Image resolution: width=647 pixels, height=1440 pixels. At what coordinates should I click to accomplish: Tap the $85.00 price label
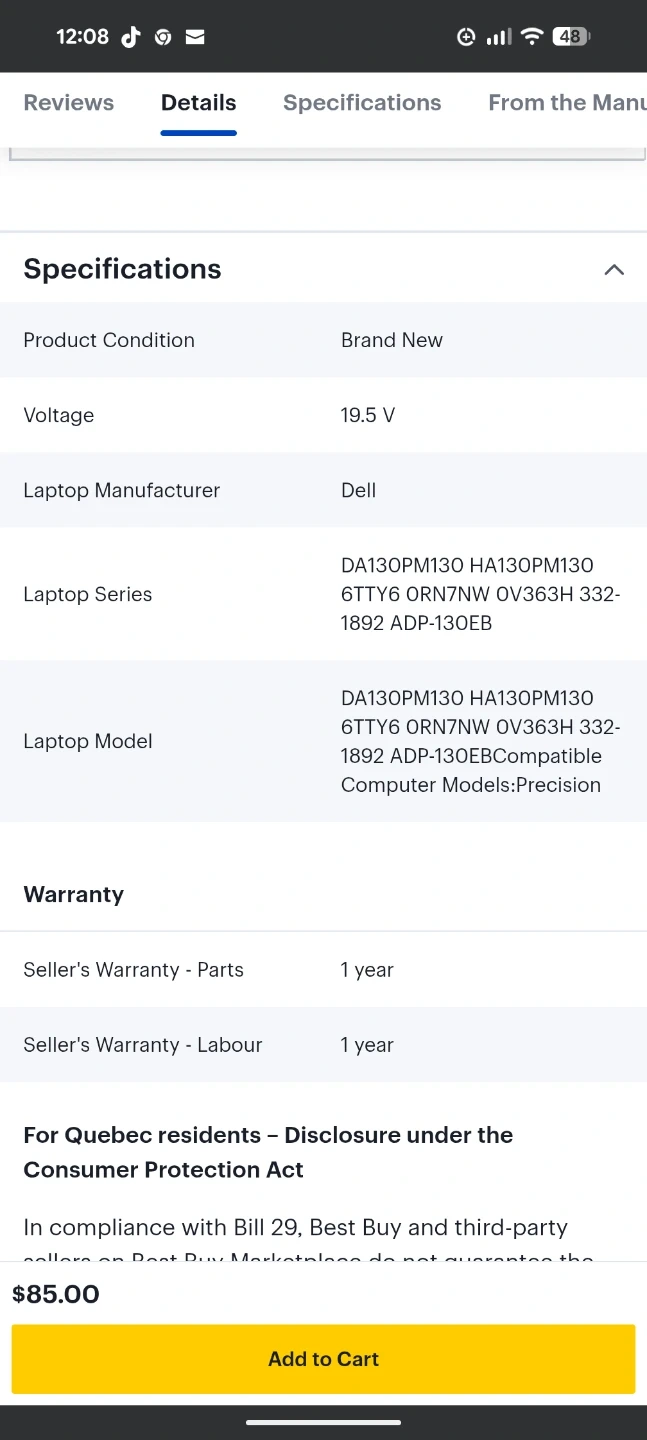[x=56, y=1294]
